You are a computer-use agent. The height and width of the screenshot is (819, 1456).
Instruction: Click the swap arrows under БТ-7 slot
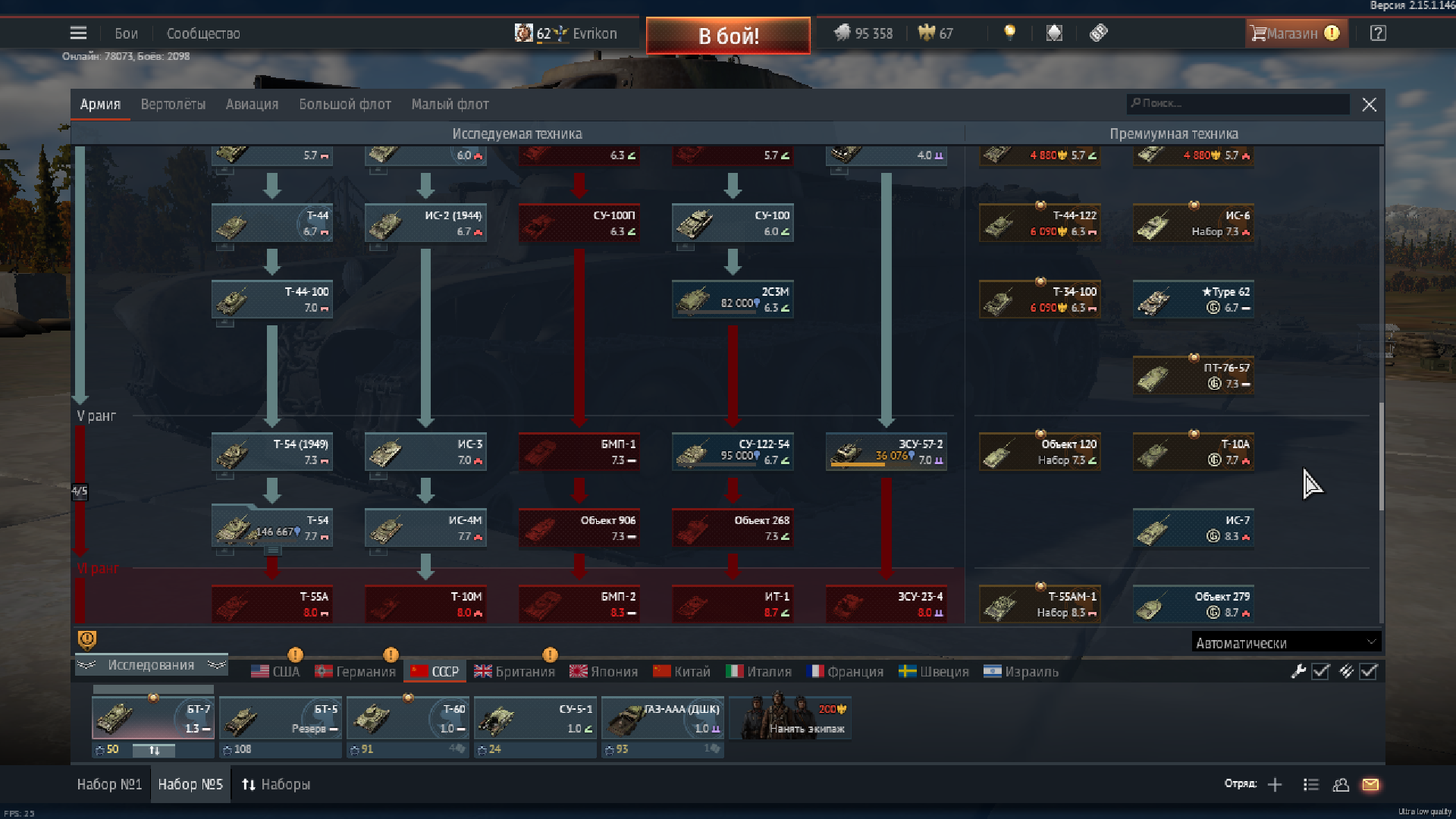pos(154,750)
